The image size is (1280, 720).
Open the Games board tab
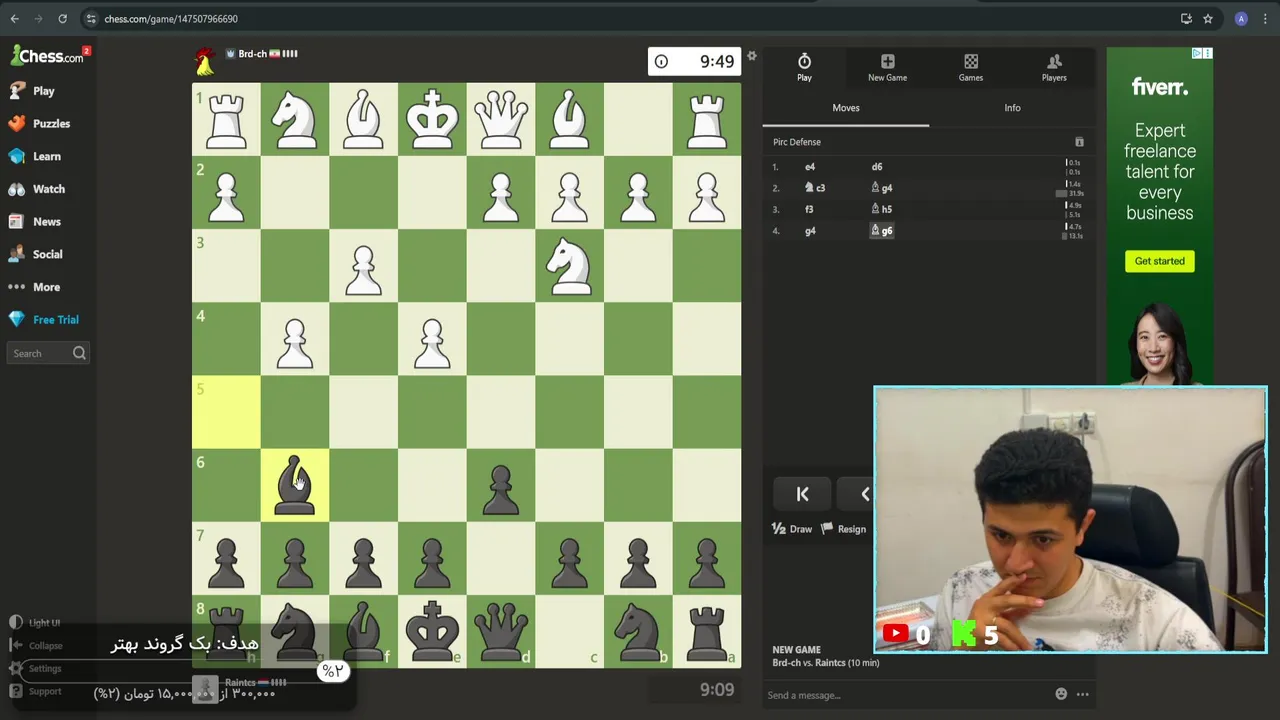971,67
